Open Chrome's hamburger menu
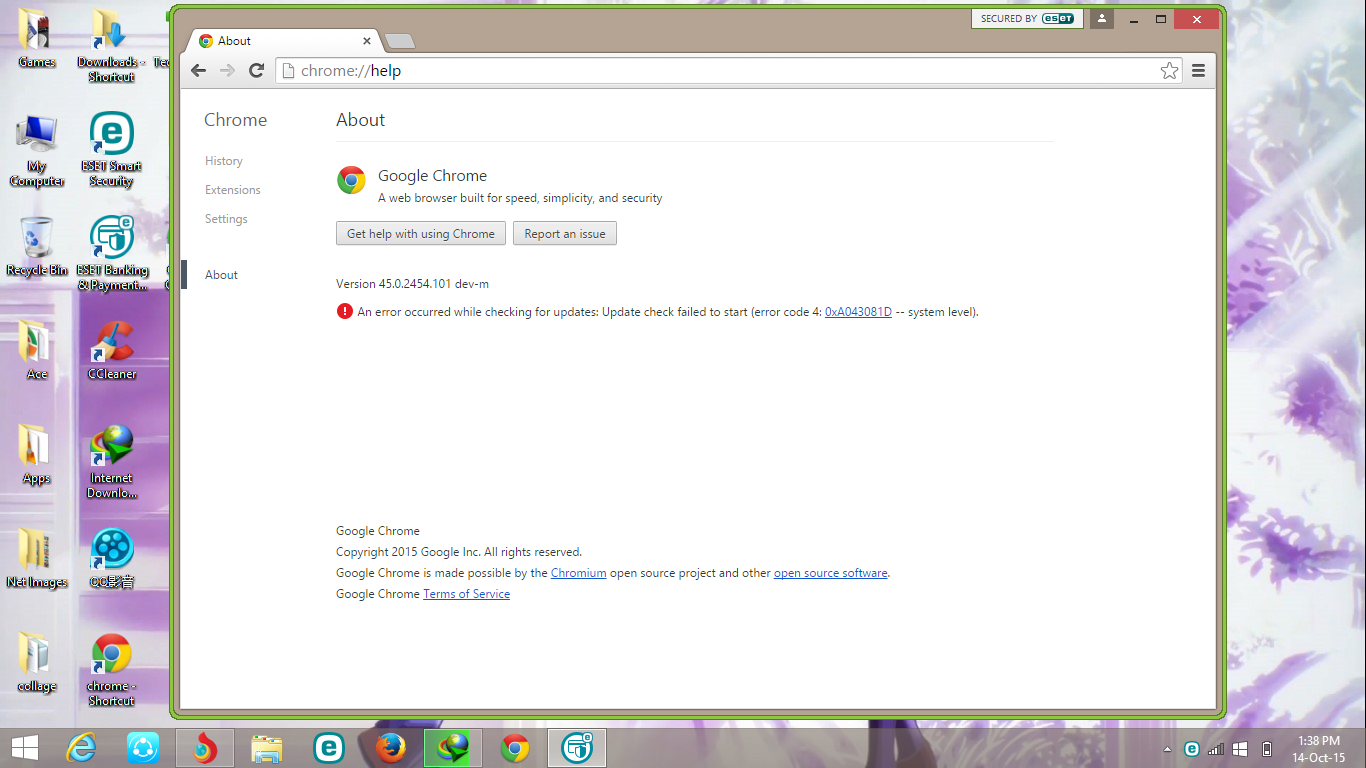Viewport: 1366px width, 768px height. tap(1198, 70)
